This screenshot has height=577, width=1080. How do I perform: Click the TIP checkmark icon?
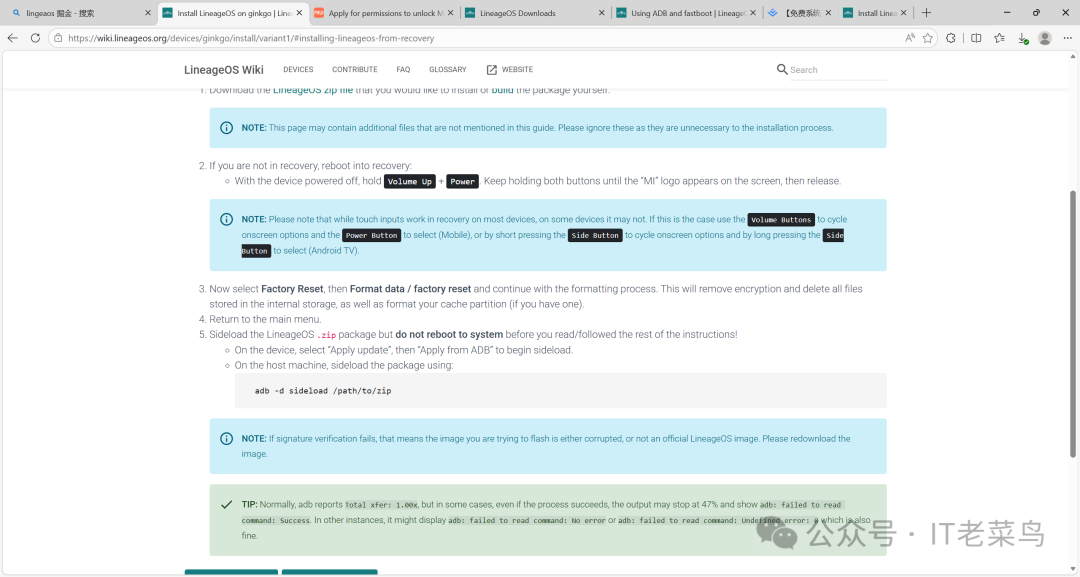pos(226,505)
